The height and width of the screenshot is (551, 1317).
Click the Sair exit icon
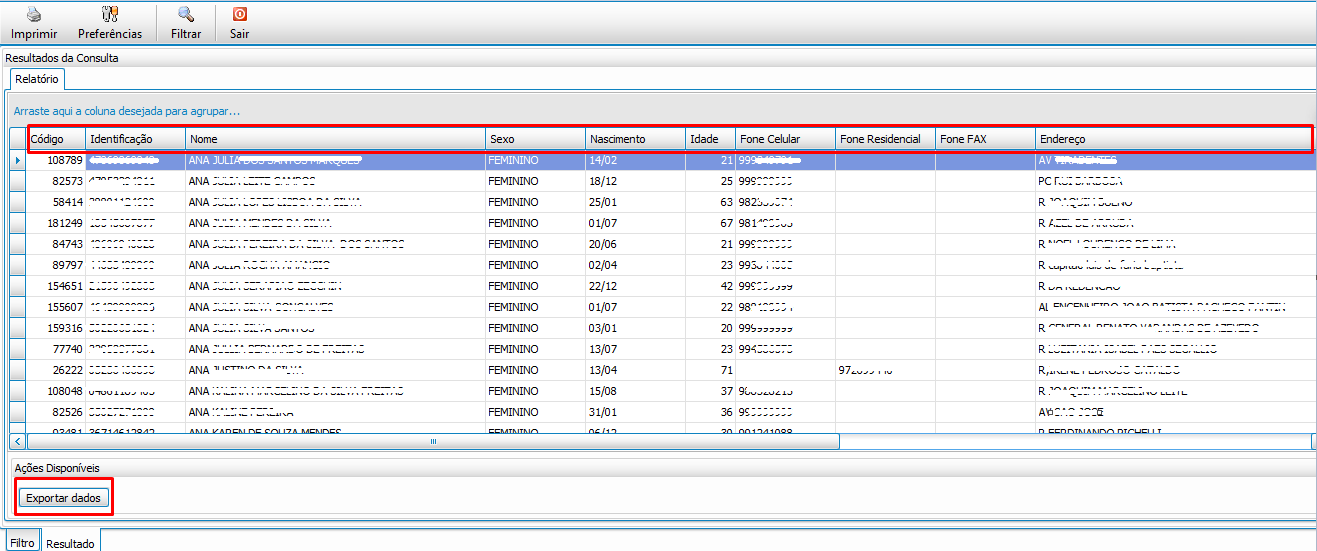pos(239,15)
